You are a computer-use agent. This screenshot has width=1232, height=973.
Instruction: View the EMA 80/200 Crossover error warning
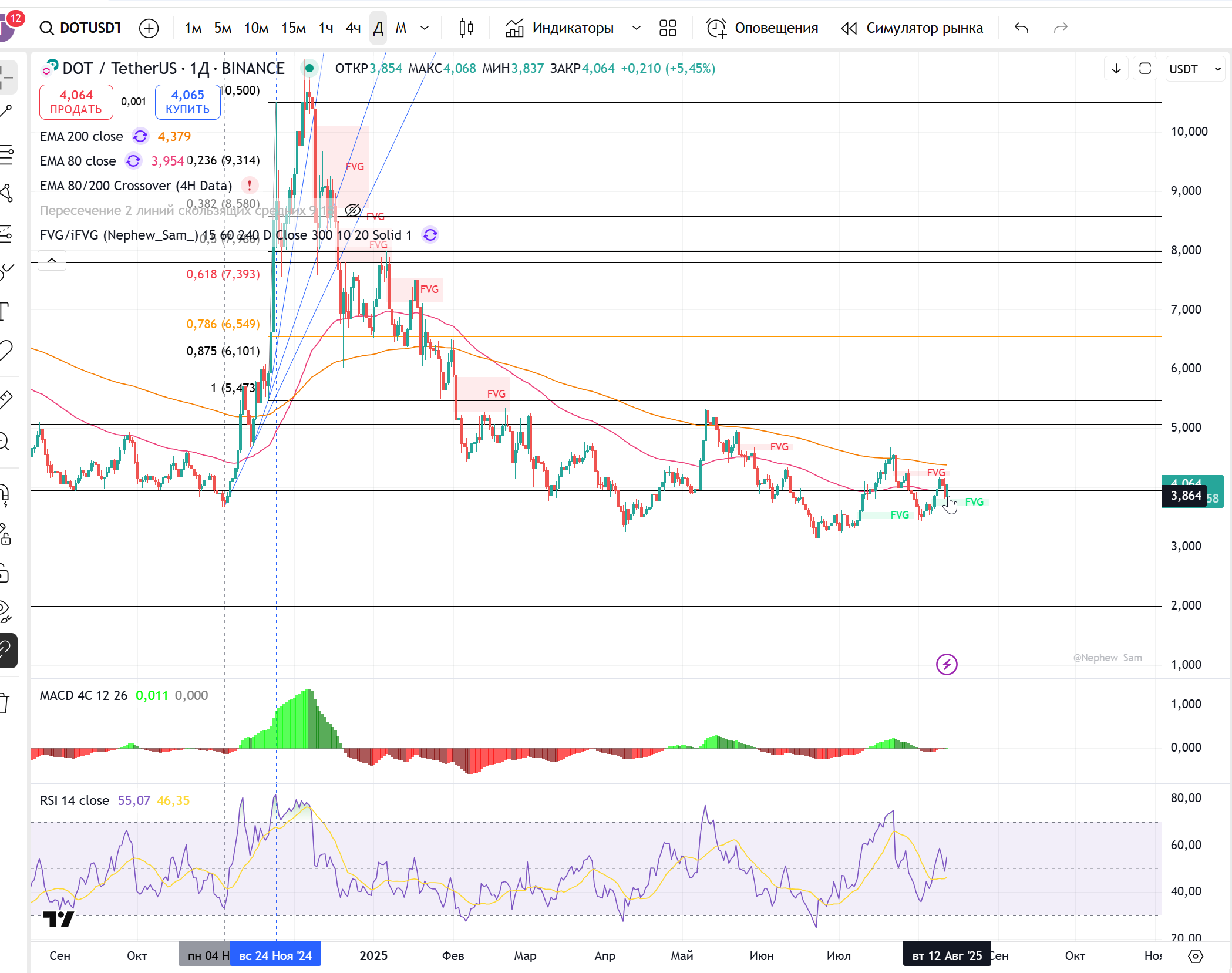[x=250, y=186]
